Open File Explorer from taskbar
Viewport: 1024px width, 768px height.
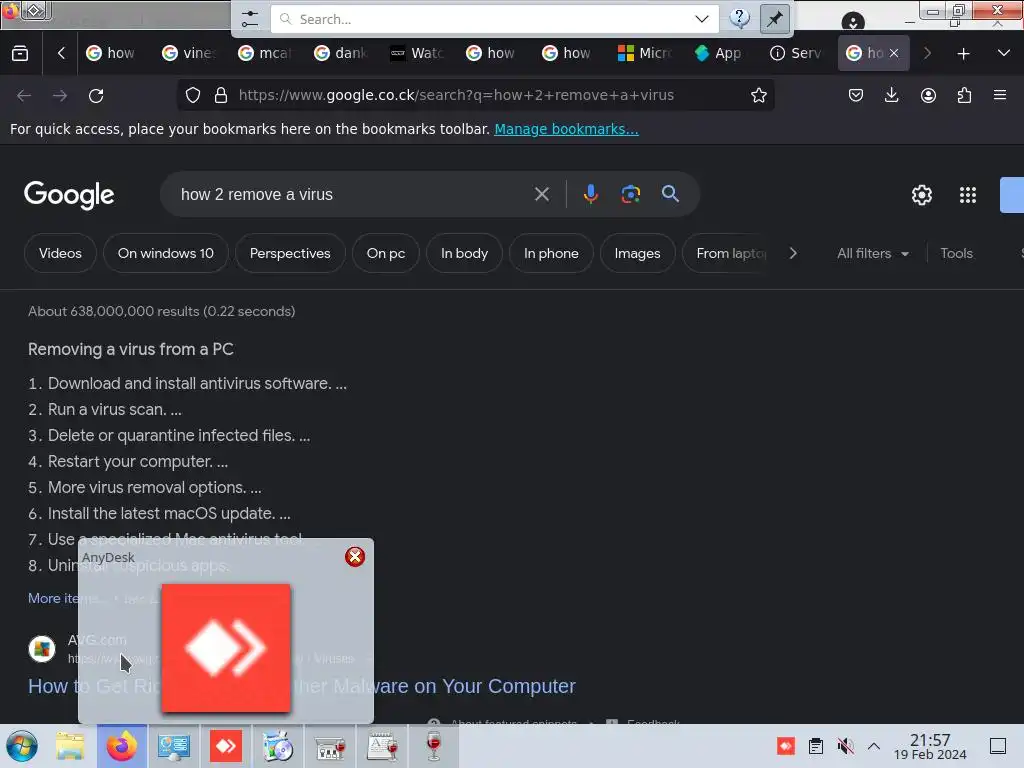tap(70, 746)
